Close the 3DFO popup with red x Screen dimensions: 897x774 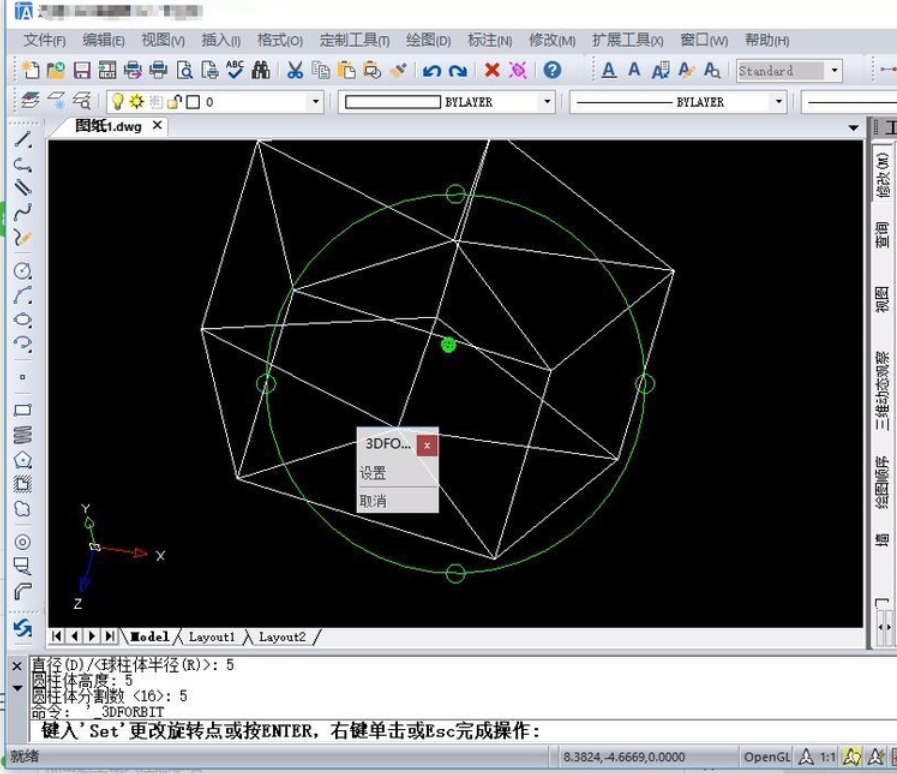(427, 445)
